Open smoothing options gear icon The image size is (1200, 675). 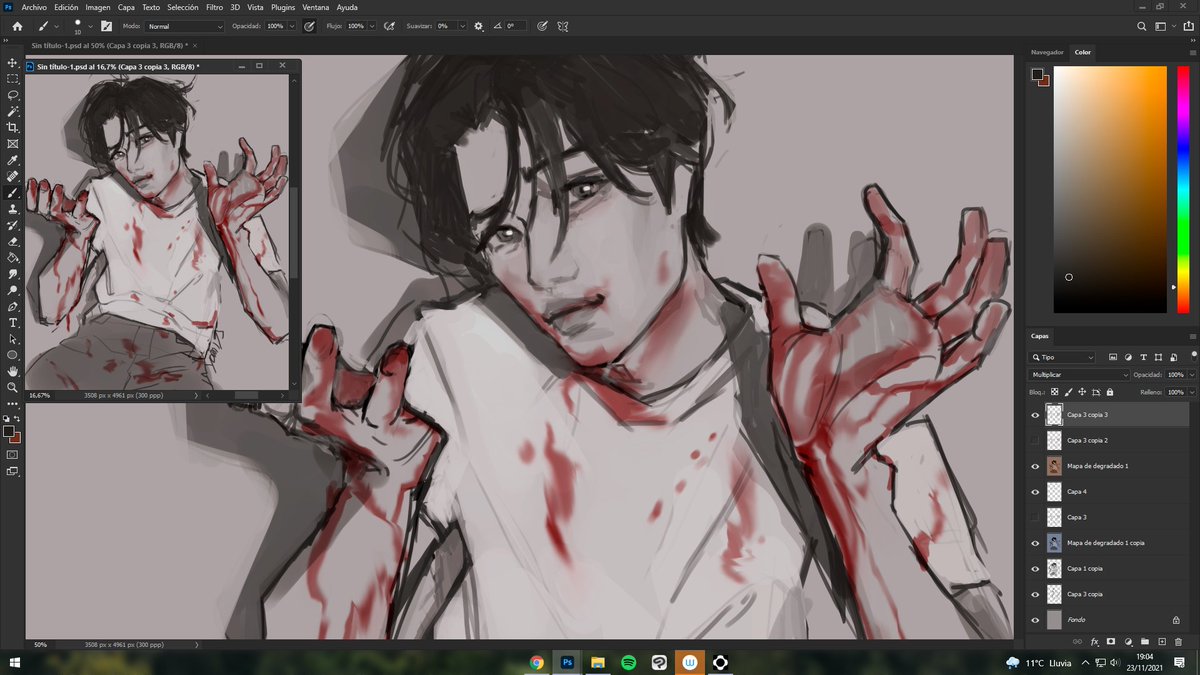478,26
